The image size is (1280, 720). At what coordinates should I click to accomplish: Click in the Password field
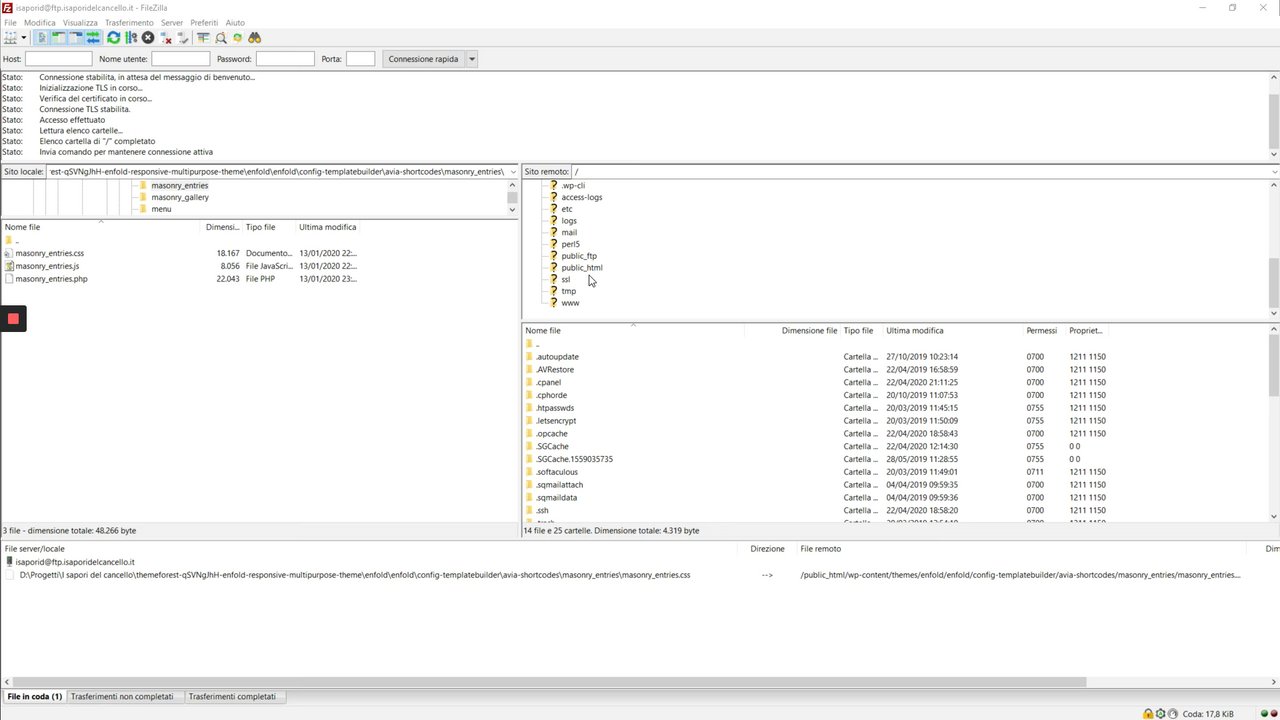point(285,59)
